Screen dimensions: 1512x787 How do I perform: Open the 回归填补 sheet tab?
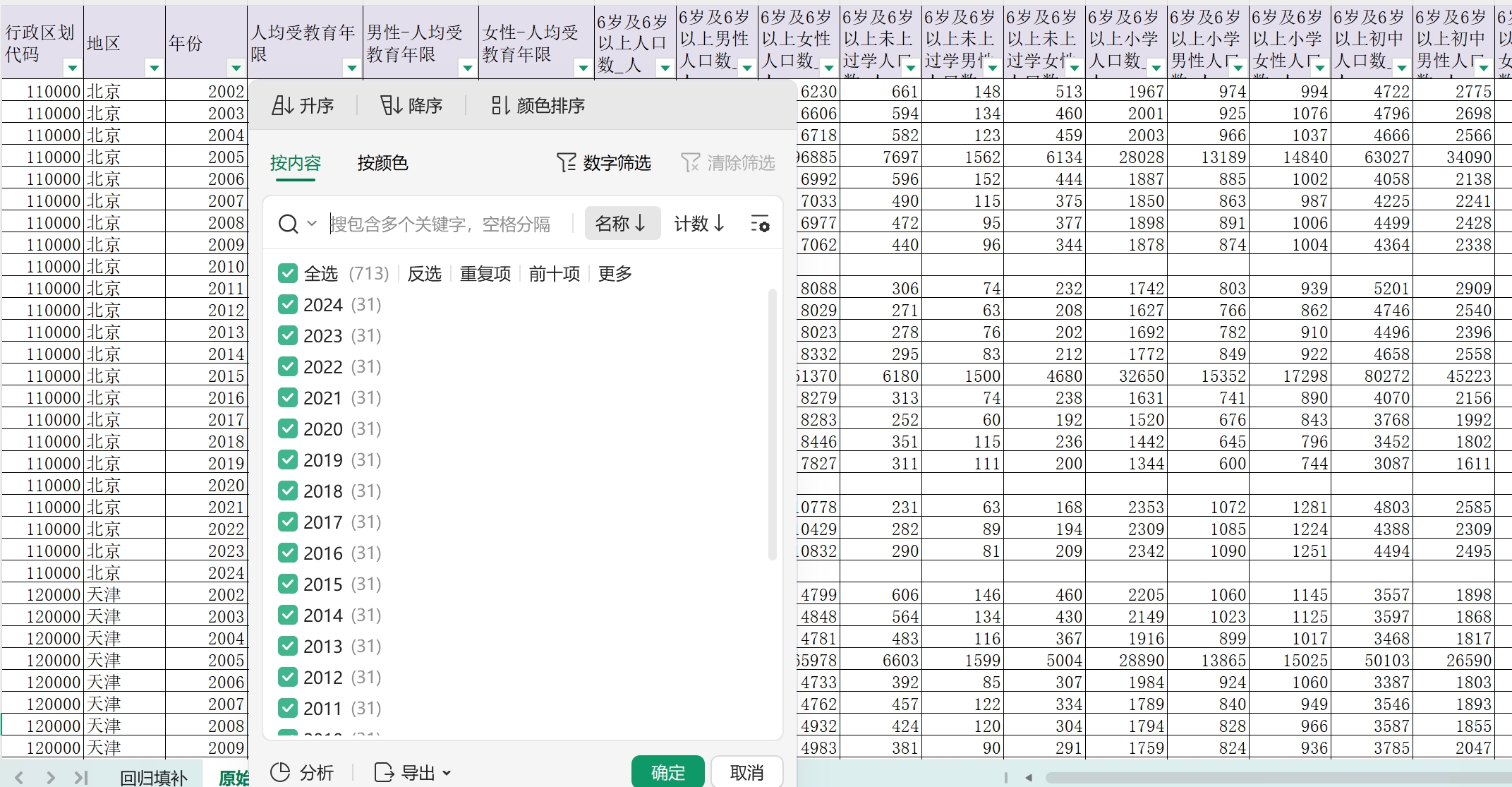point(154,778)
